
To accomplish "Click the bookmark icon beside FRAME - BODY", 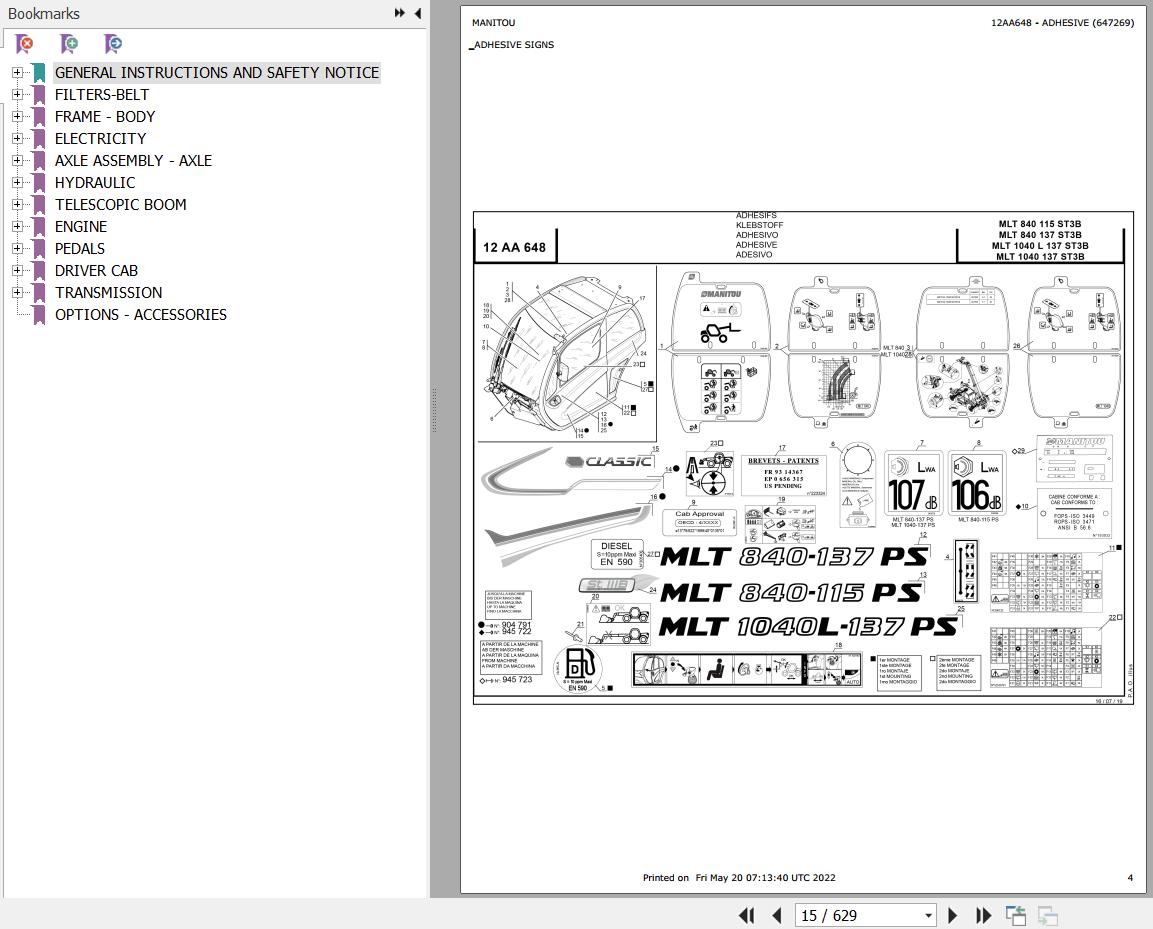I will [x=39, y=117].
